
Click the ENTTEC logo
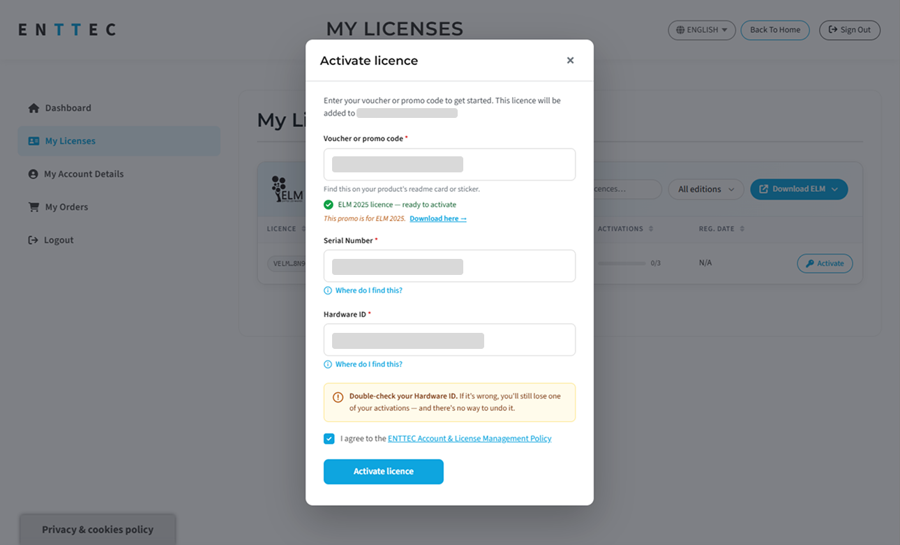(x=67, y=29)
